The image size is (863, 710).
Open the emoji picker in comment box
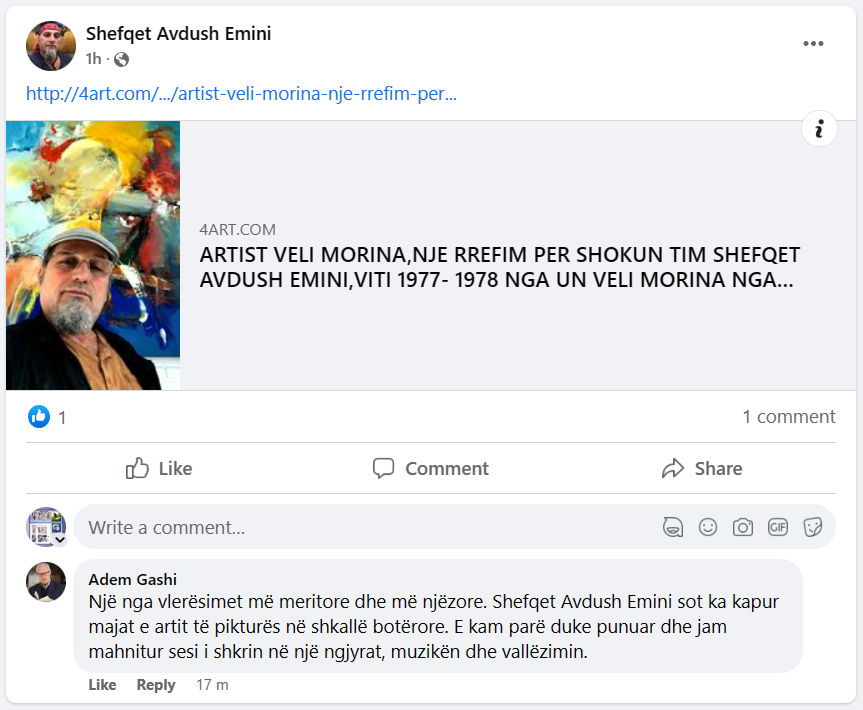click(x=708, y=527)
